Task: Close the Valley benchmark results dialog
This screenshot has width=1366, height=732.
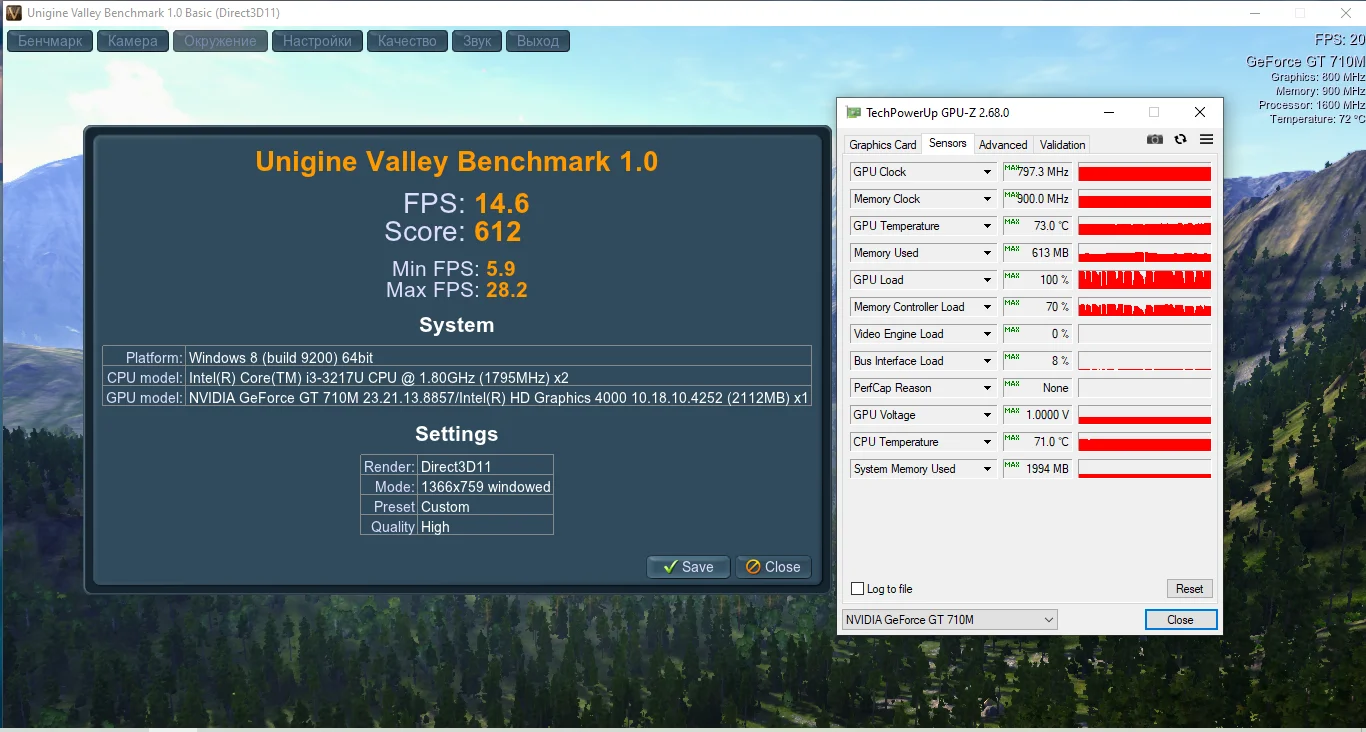Action: (773, 567)
